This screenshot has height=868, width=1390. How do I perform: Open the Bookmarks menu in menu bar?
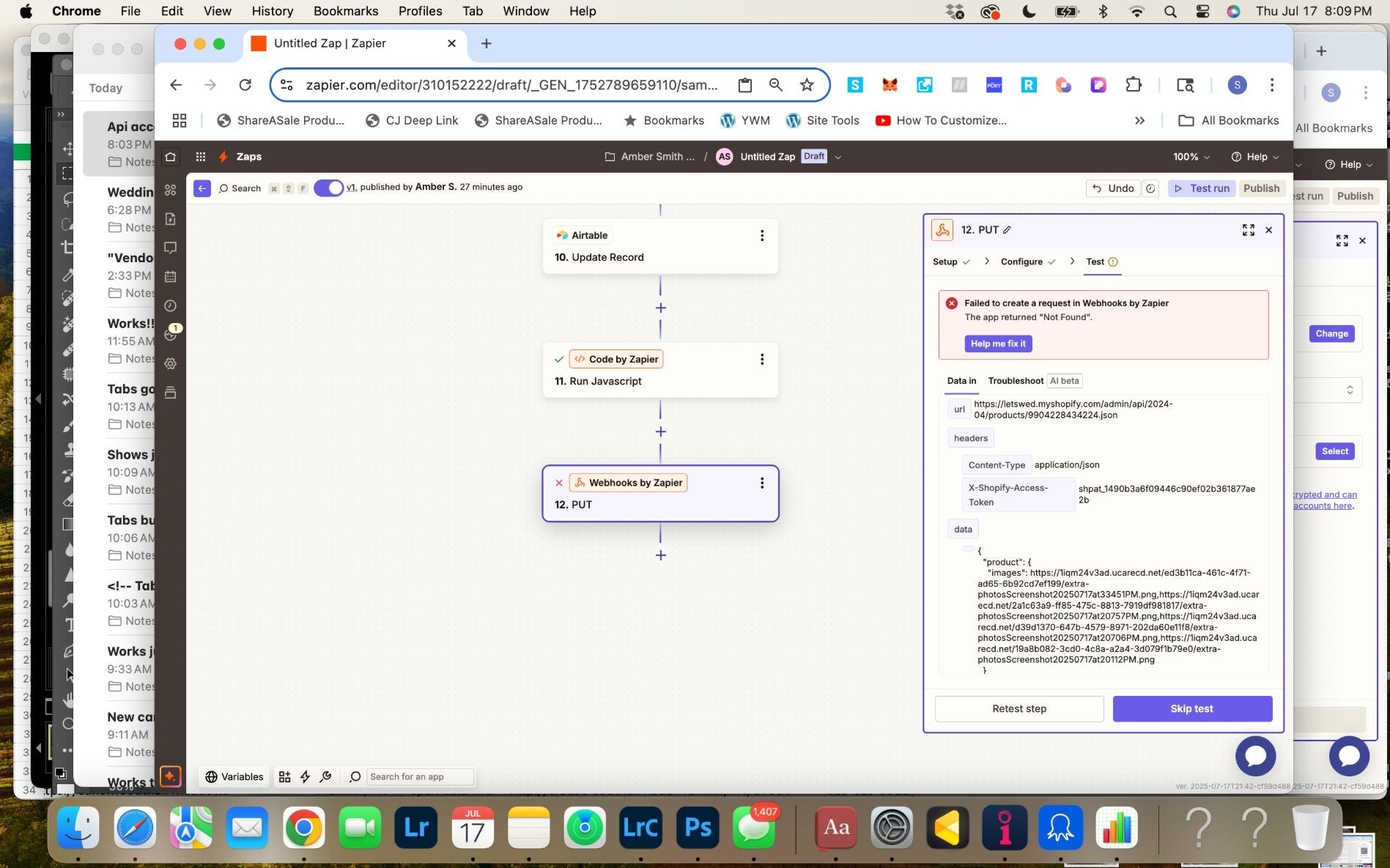click(345, 11)
